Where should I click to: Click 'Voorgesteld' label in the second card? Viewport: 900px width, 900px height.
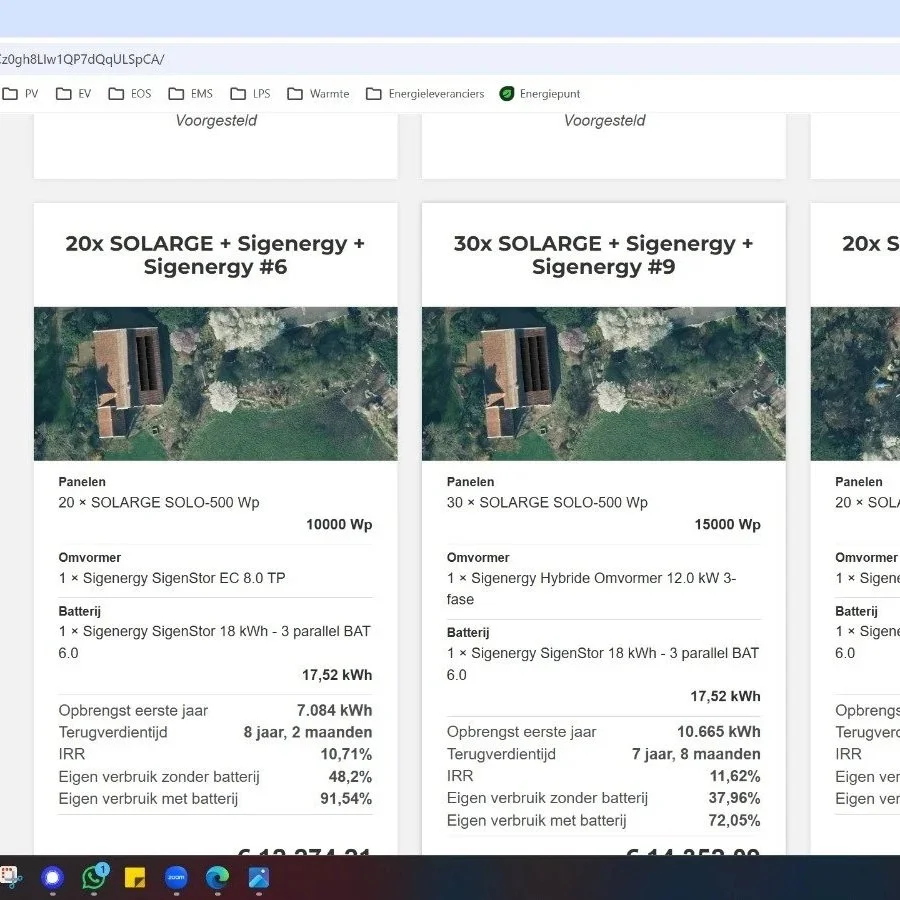604,121
